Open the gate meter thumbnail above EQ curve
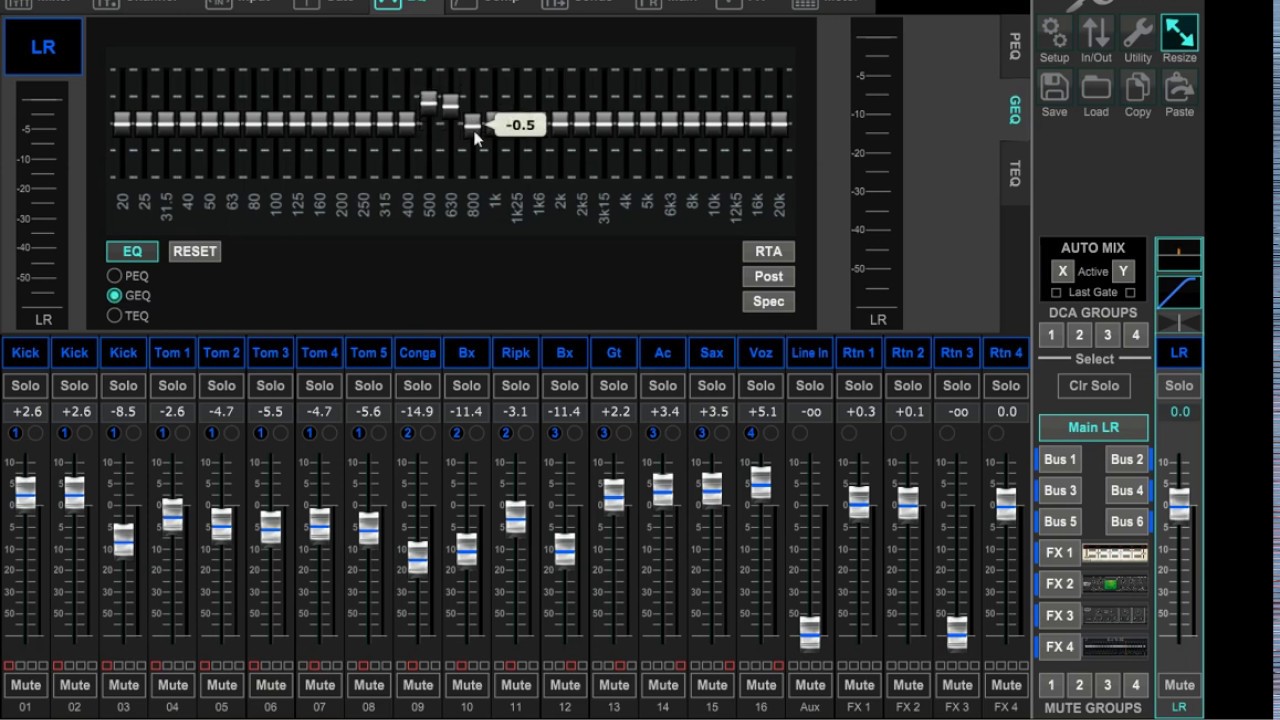This screenshot has height=720, width=1280. pos(1179,254)
